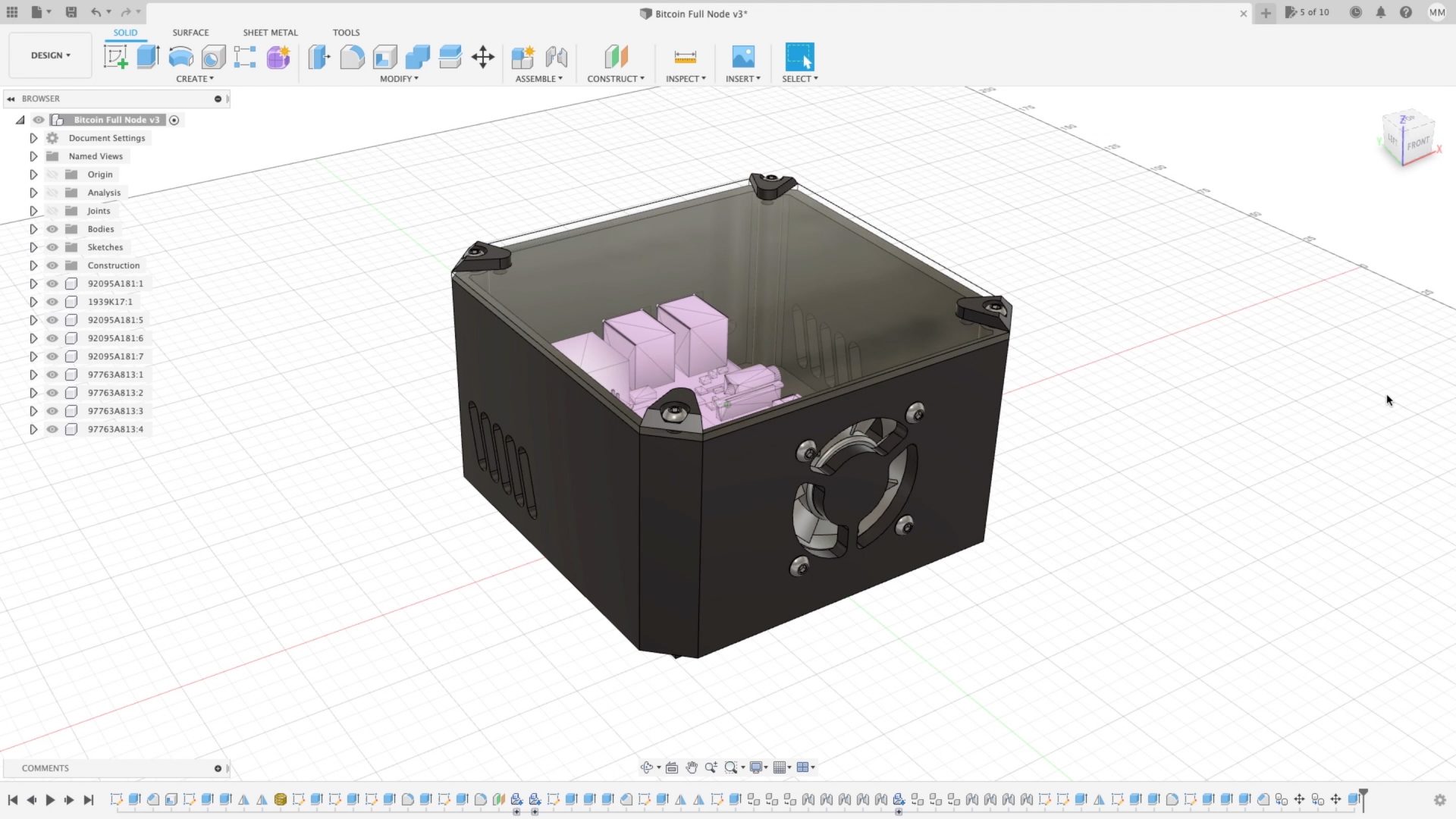
Task: Click the Move/Copy arrows icon
Action: pyautogui.click(x=483, y=57)
